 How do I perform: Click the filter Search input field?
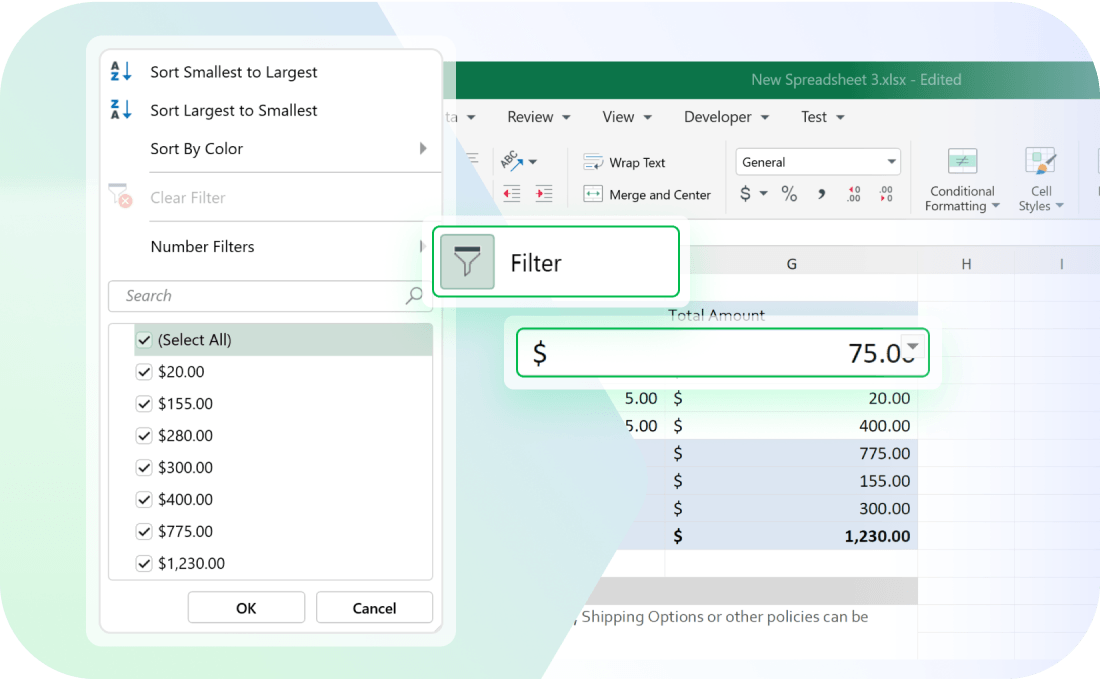[260, 296]
